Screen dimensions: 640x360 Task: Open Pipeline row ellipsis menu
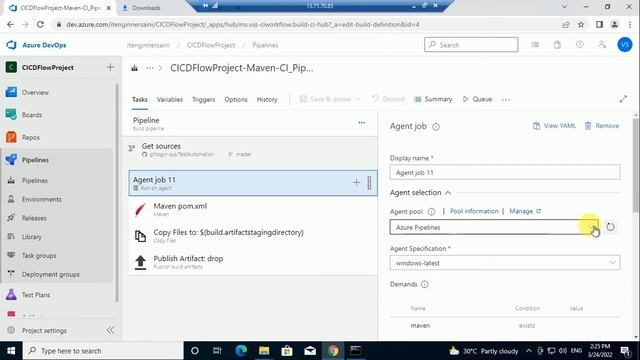tap(362, 122)
